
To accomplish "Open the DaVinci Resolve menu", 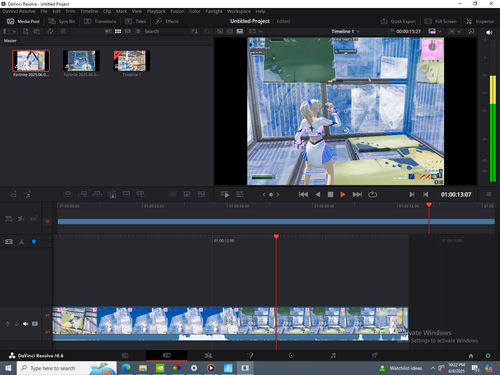I will [19, 11].
